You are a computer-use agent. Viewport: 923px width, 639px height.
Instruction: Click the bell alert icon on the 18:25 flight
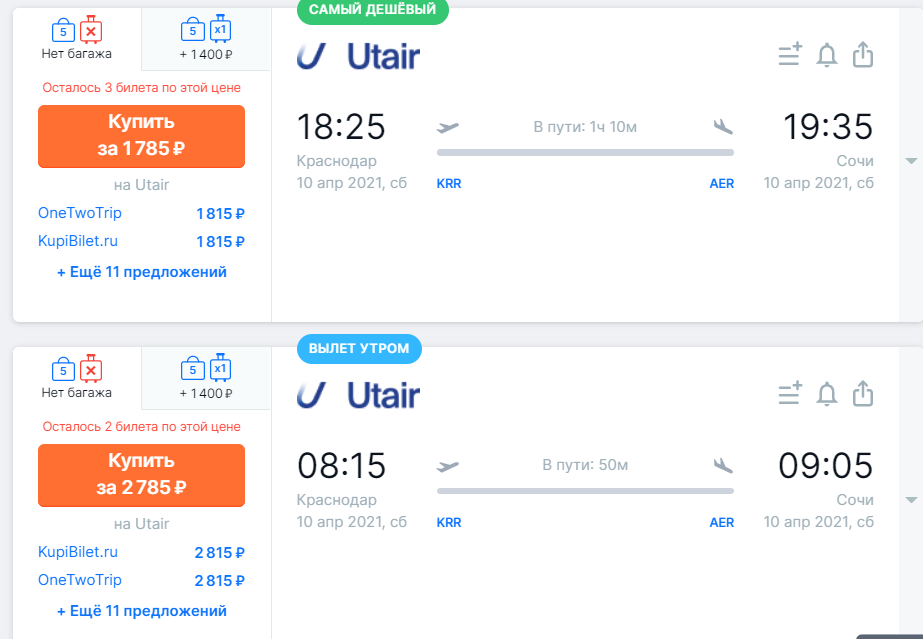point(826,55)
